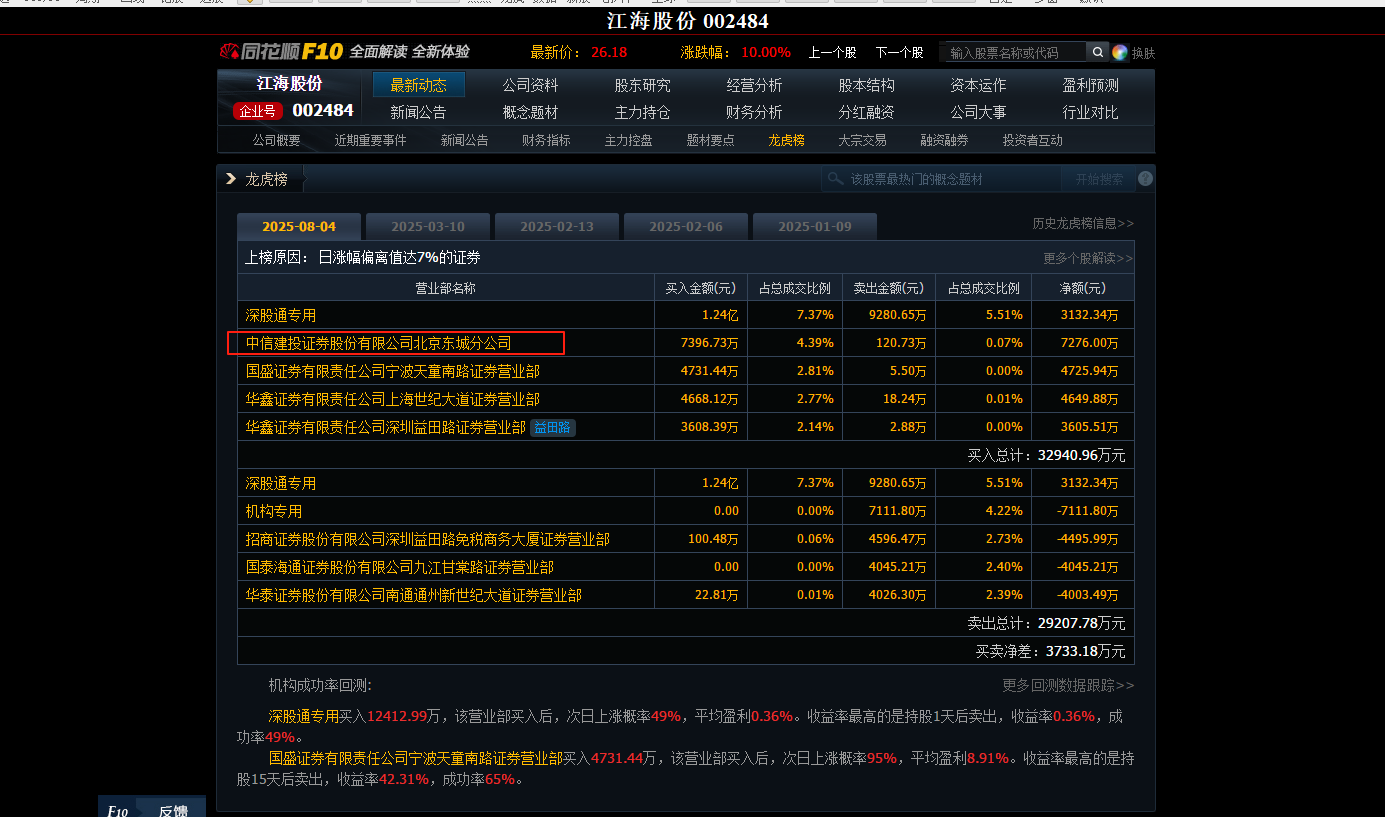Image resolution: width=1385 pixels, height=817 pixels.
Task: Open the 行业对比 menu item
Action: click(x=1091, y=112)
